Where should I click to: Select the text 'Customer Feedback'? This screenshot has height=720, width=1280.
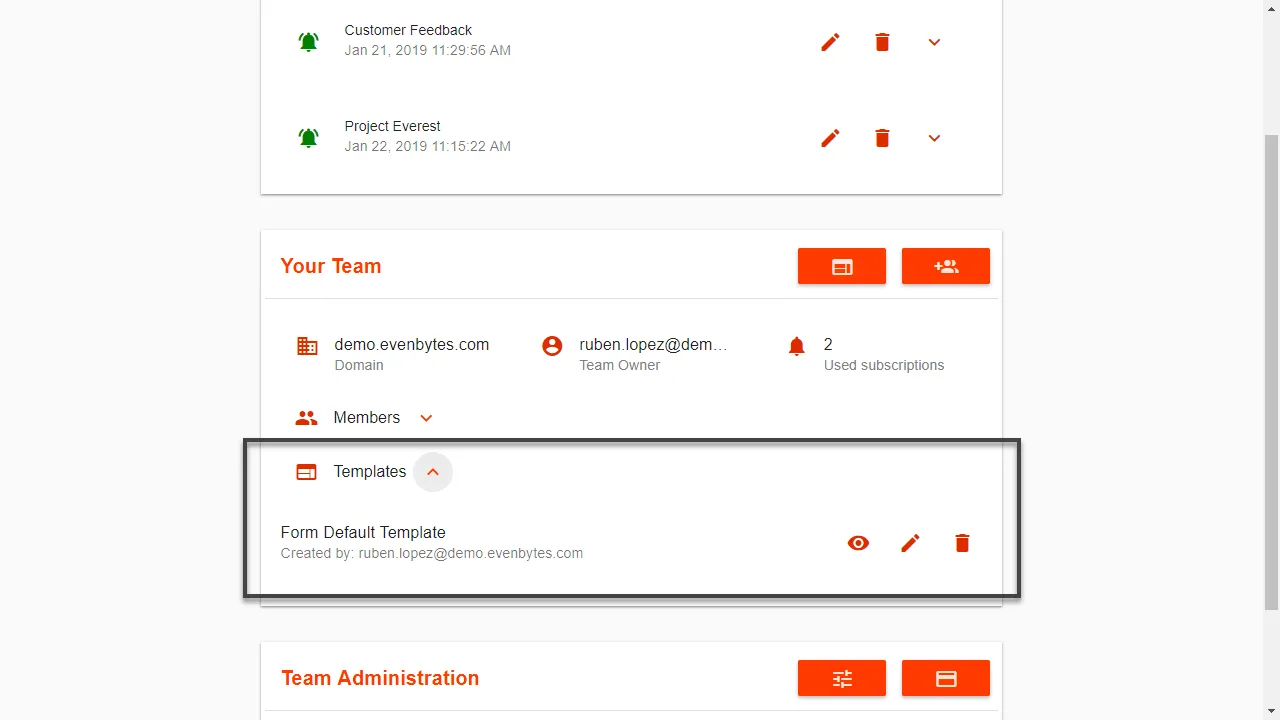(408, 30)
